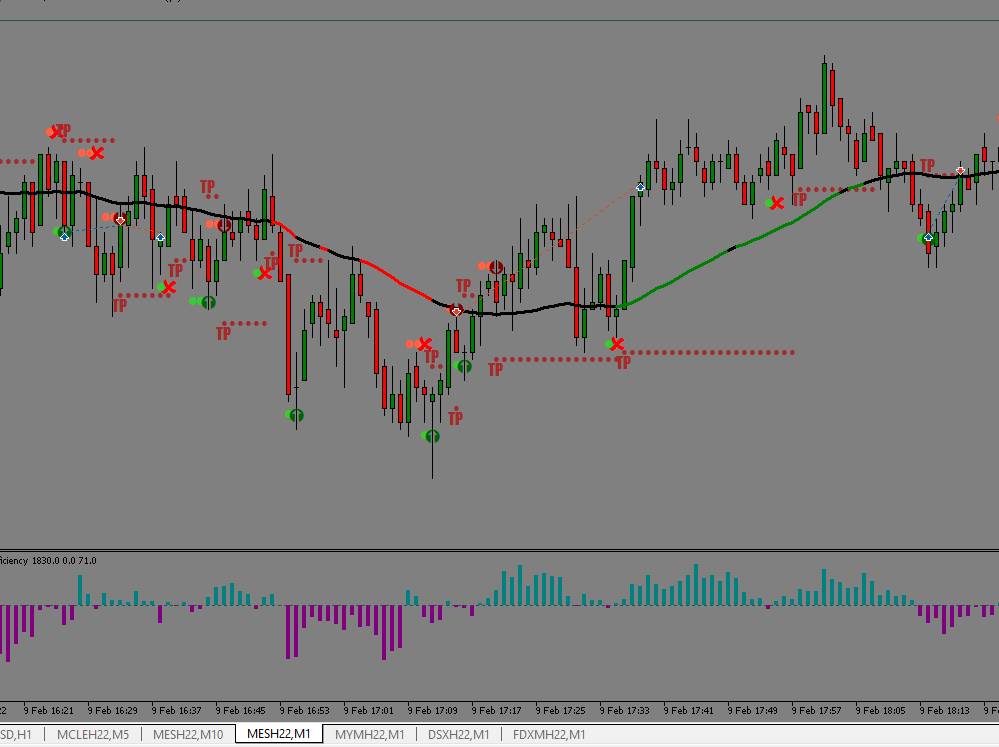Click the blue diamond trade marker near the 18:13 candles
Image resolution: width=999 pixels, height=747 pixels.
[x=928, y=238]
